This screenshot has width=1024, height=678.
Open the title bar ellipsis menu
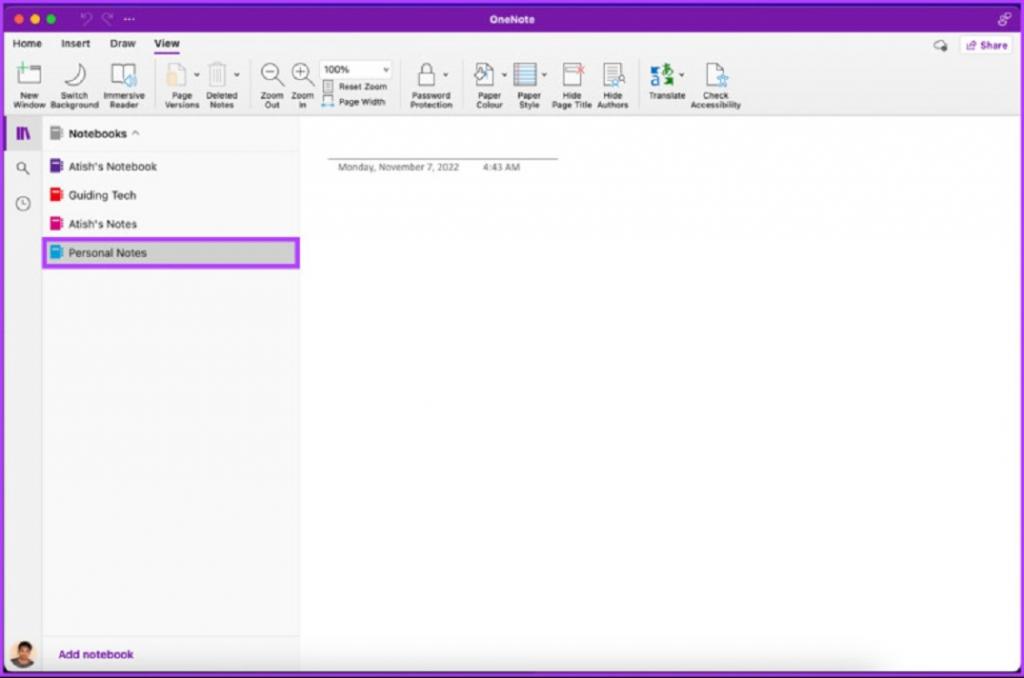129,19
